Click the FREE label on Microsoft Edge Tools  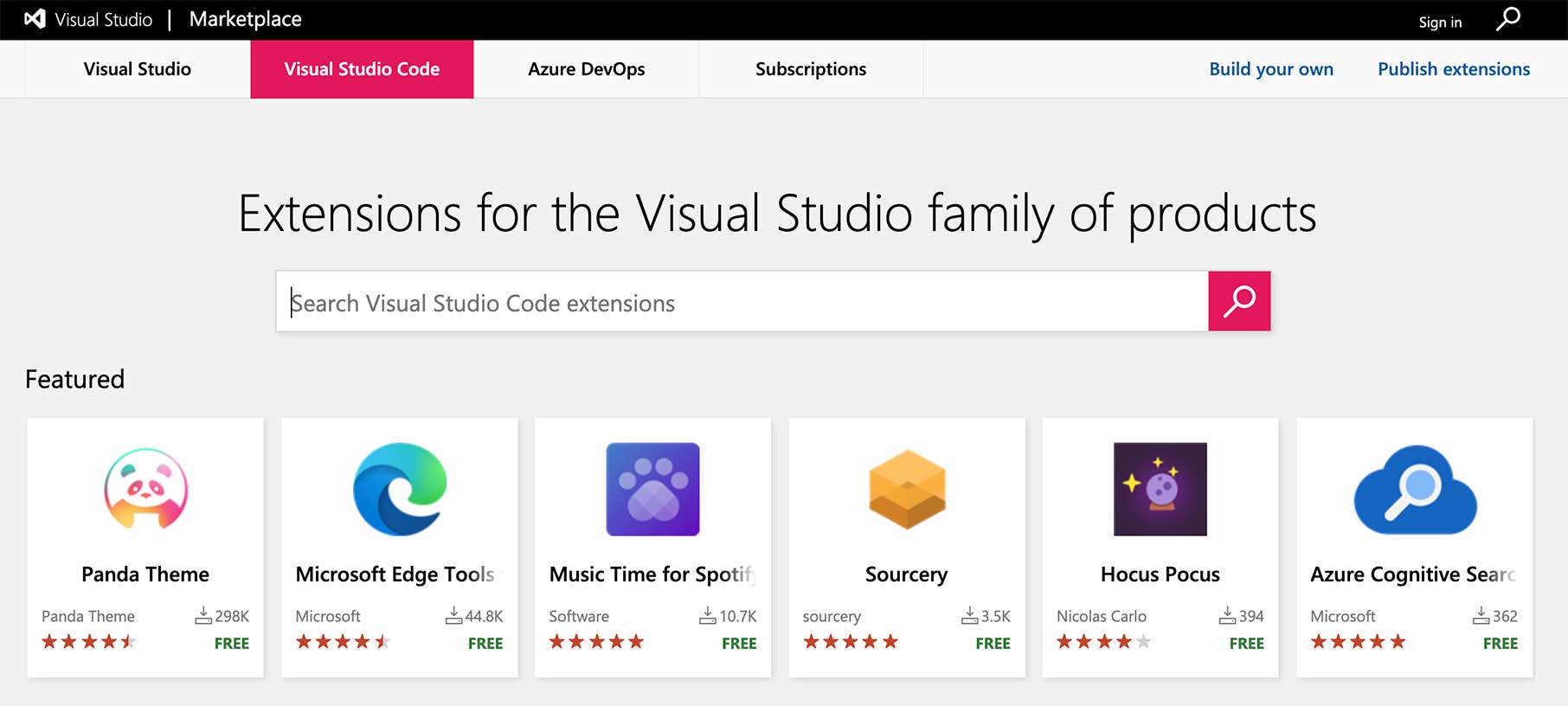pyautogui.click(x=485, y=644)
